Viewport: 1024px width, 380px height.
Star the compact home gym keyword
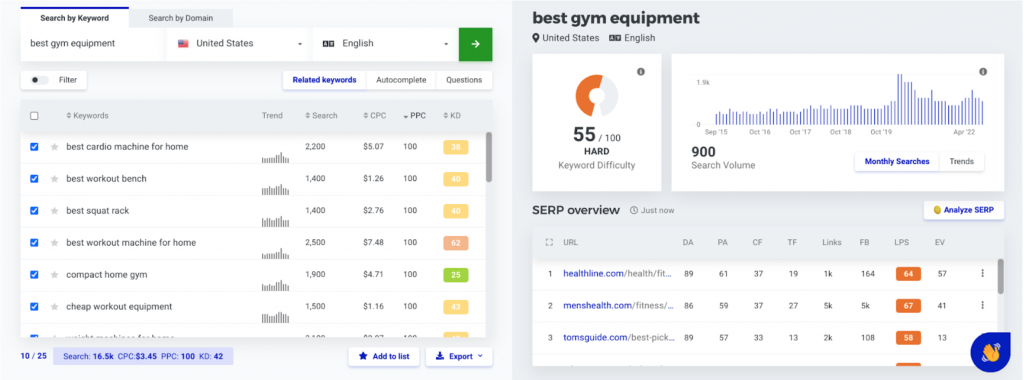(x=55, y=275)
